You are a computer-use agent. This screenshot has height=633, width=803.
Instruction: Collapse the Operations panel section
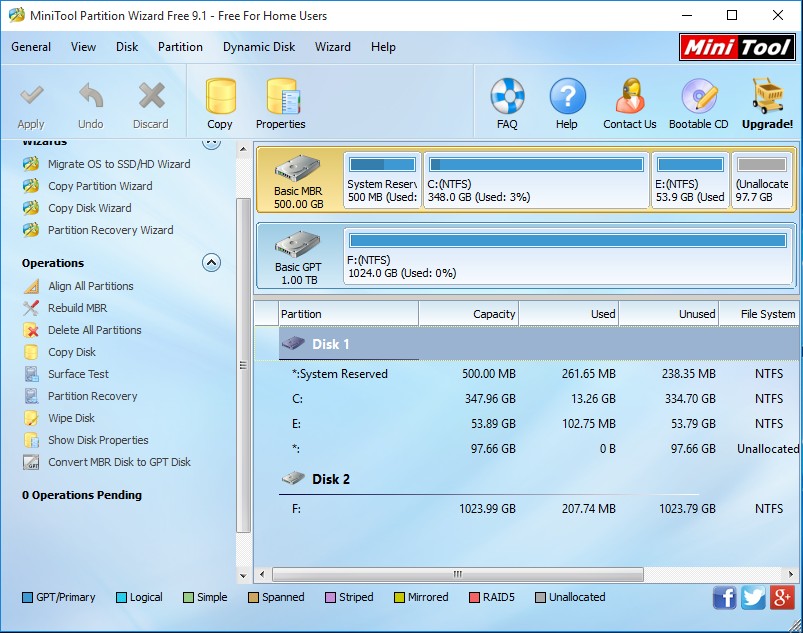[211, 263]
